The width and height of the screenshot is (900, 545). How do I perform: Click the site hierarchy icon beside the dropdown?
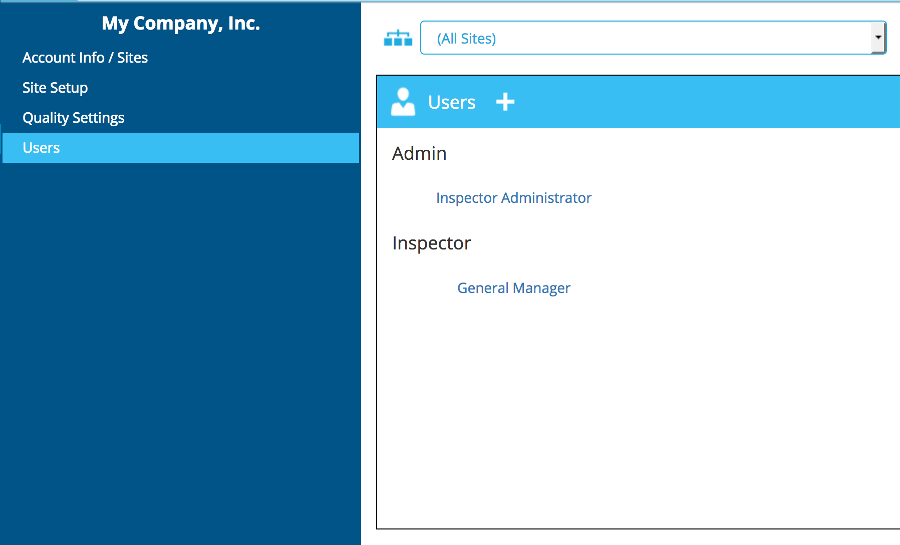[398, 39]
